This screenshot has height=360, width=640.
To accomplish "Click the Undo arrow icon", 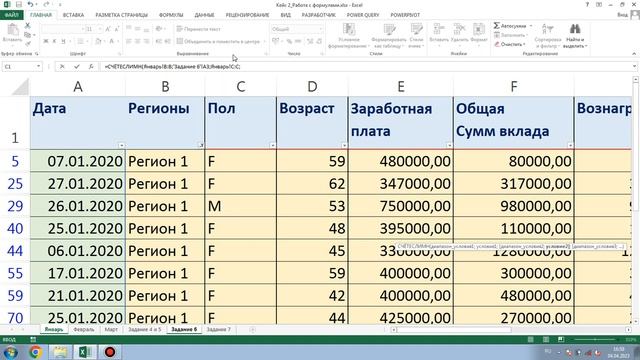I will [31, 4].
